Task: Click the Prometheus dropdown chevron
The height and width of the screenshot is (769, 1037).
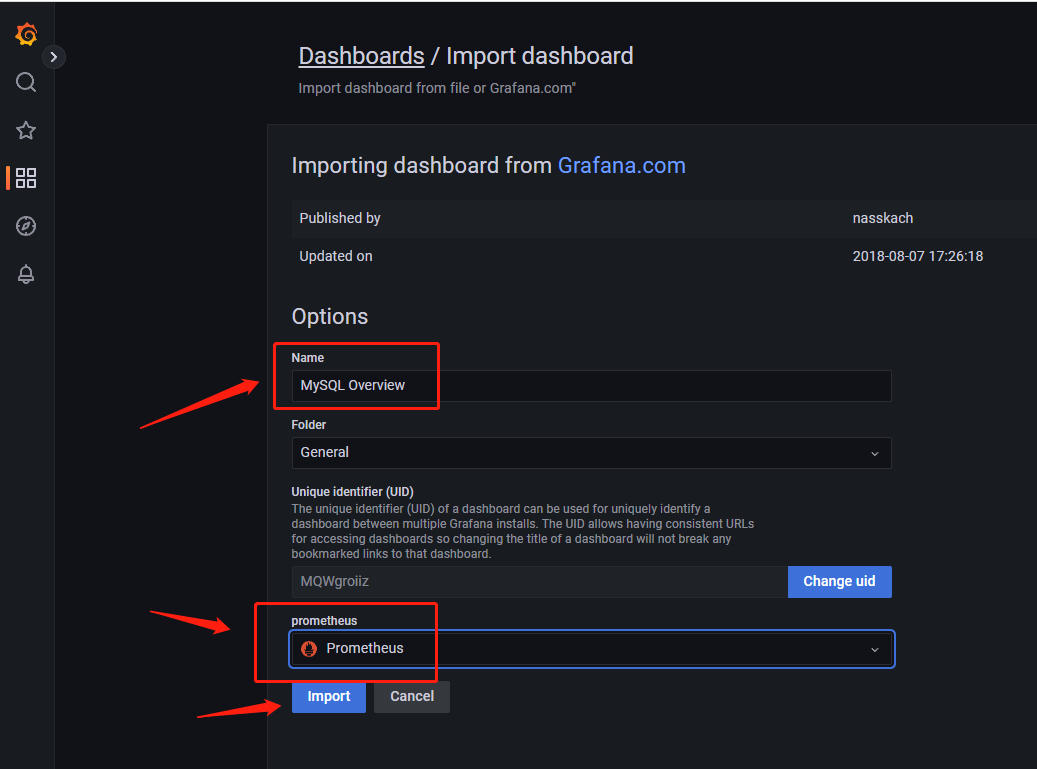Action: [874, 649]
